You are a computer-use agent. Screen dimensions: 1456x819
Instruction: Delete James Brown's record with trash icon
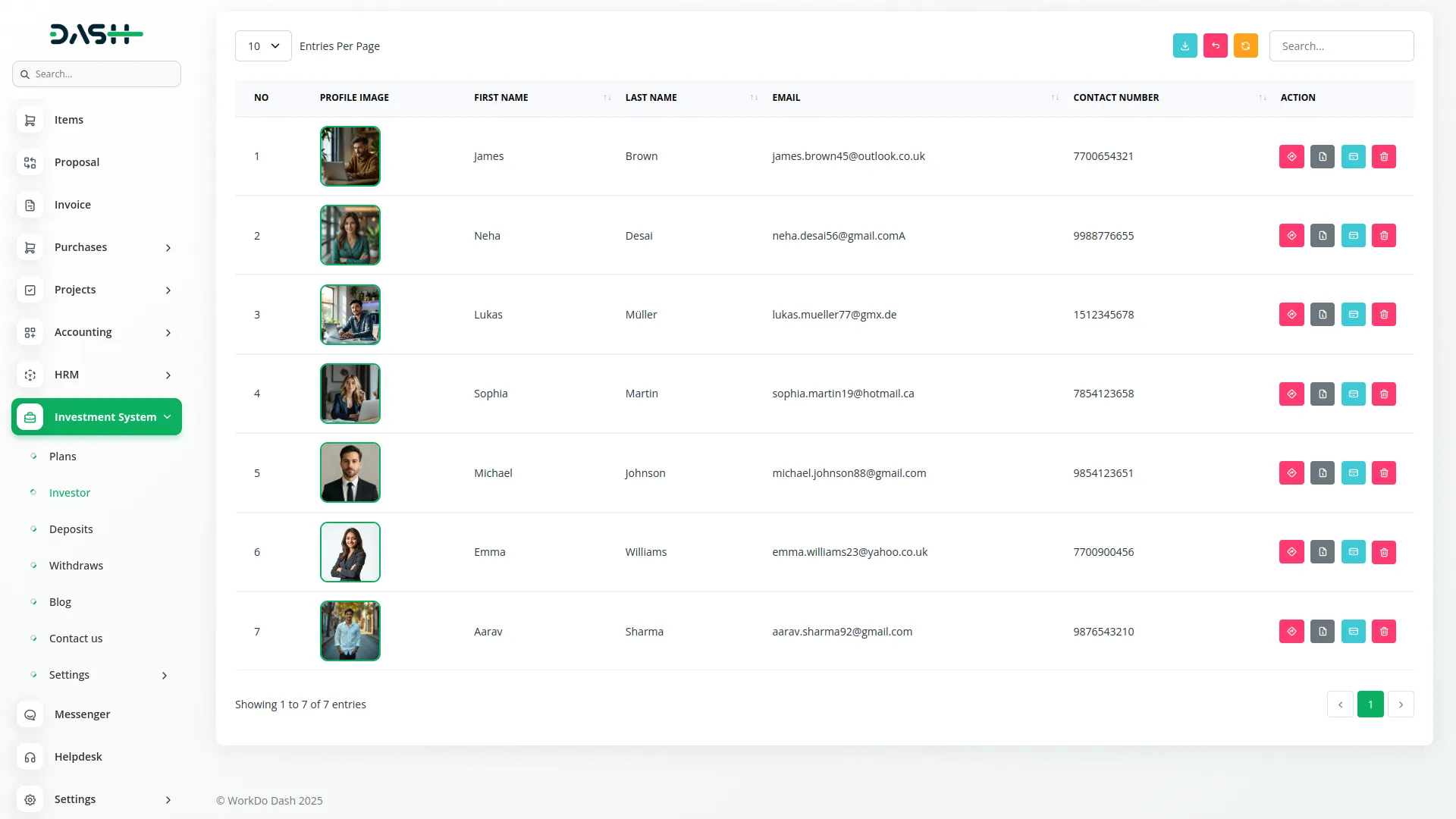pyautogui.click(x=1383, y=157)
